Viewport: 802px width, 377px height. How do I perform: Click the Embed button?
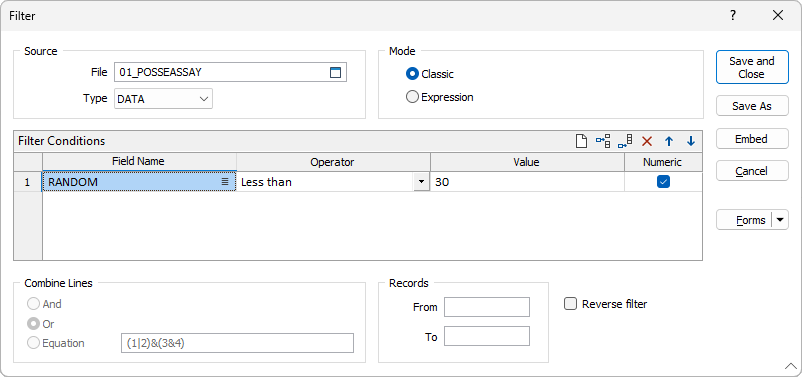click(x=752, y=139)
